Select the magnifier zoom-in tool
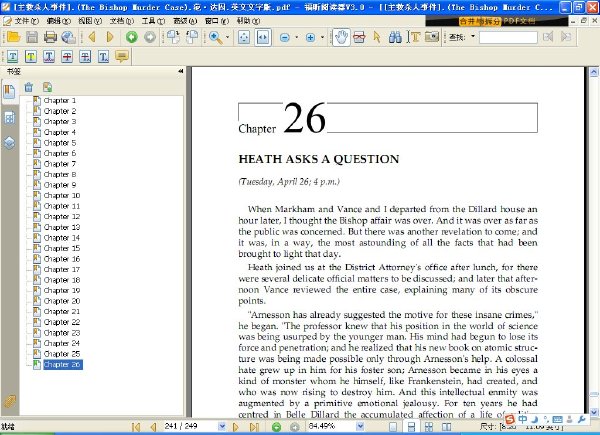Viewport: 600px width, 435px height. tap(216, 37)
